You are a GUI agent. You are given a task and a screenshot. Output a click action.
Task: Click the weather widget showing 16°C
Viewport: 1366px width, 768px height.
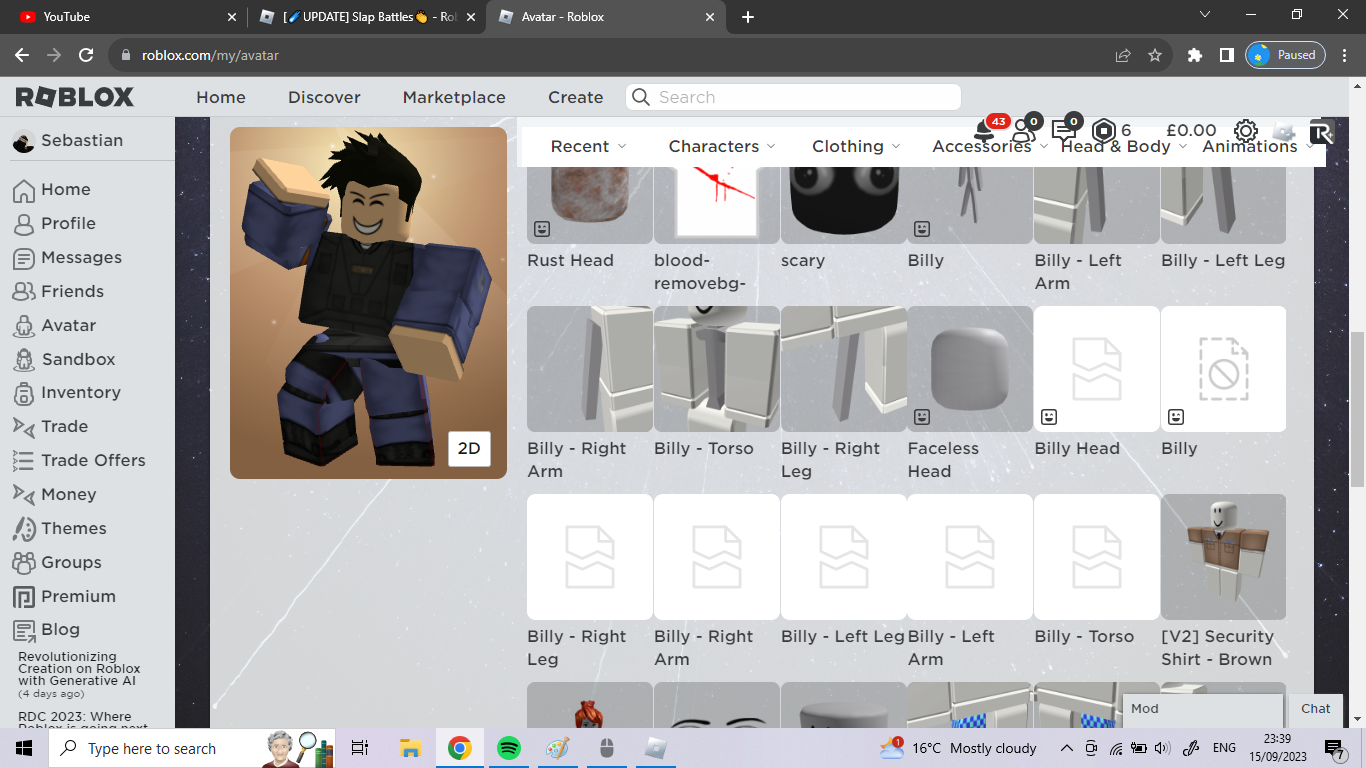[958, 748]
